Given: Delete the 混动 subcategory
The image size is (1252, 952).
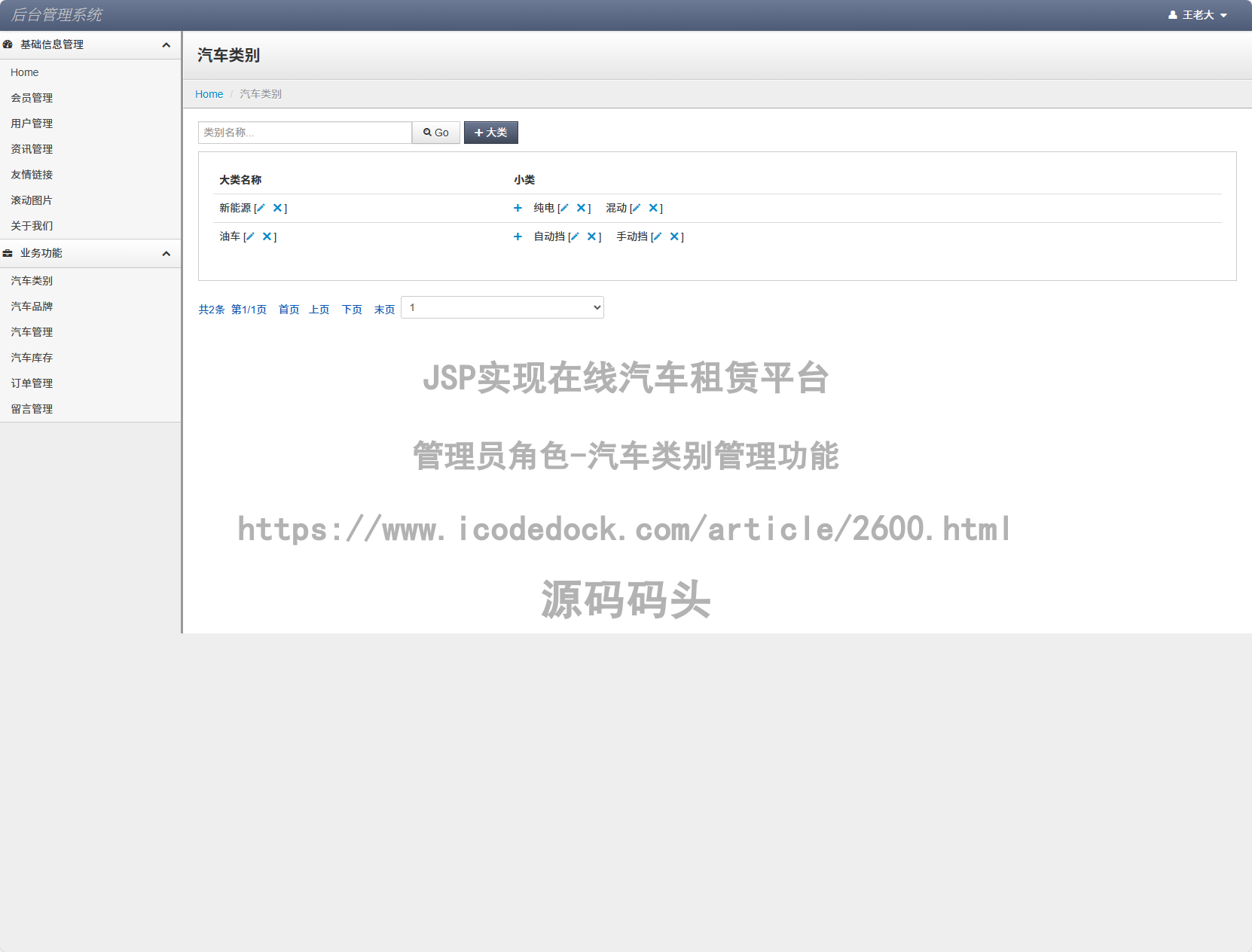Looking at the screenshot, I should pyautogui.click(x=654, y=208).
